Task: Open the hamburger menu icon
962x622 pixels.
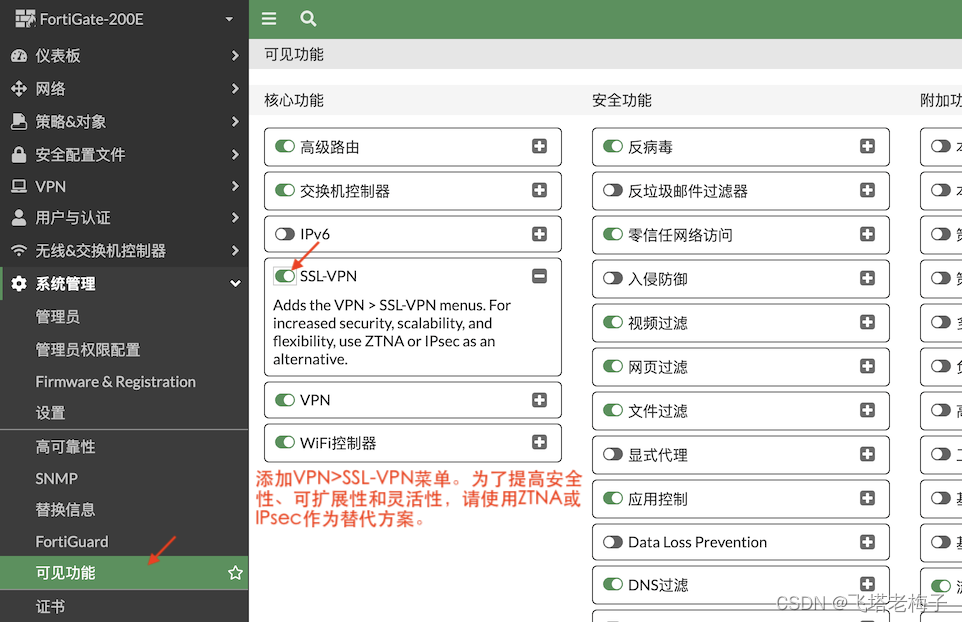Action: pyautogui.click(x=269, y=18)
